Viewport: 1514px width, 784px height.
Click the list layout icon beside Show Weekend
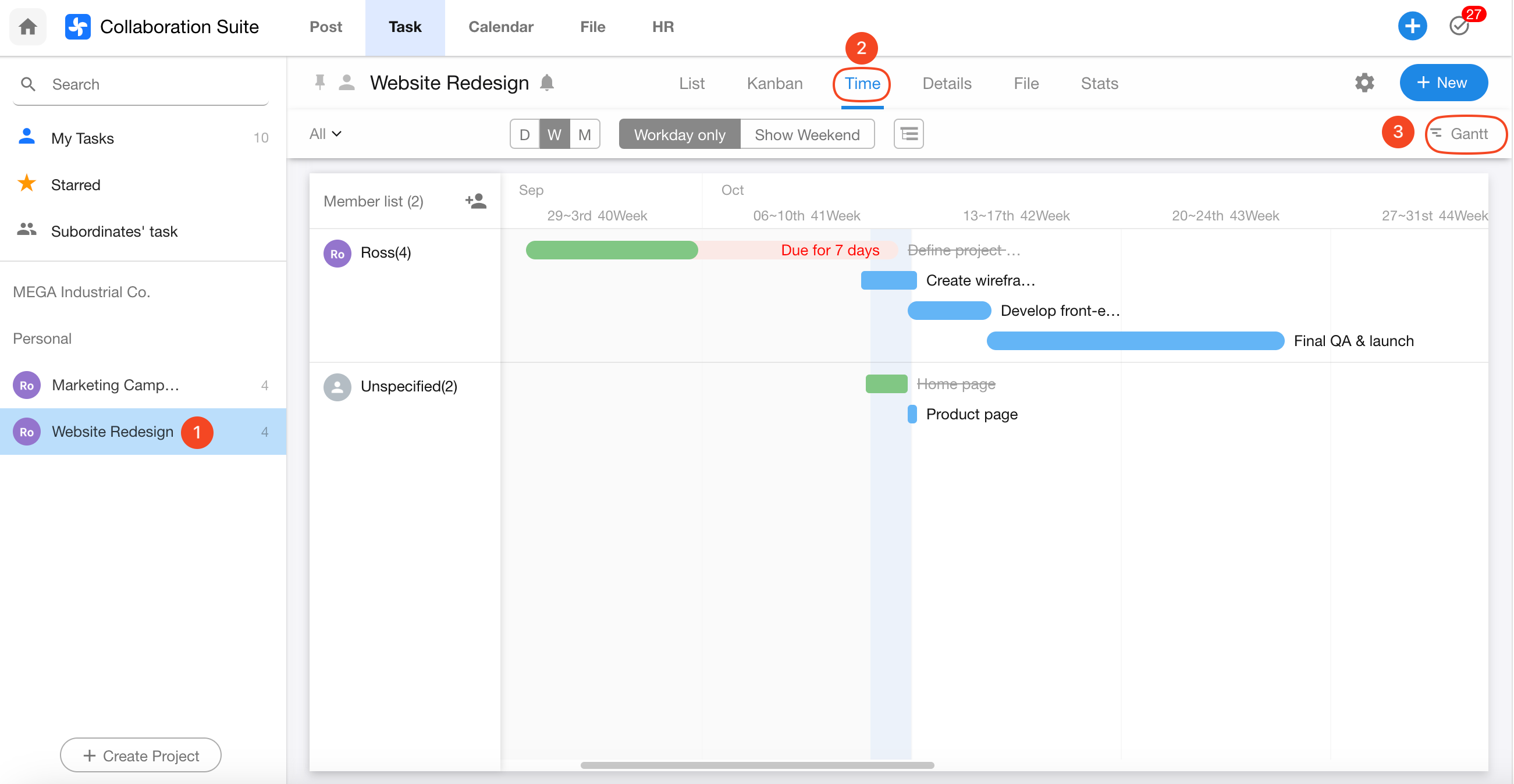point(908,134)
